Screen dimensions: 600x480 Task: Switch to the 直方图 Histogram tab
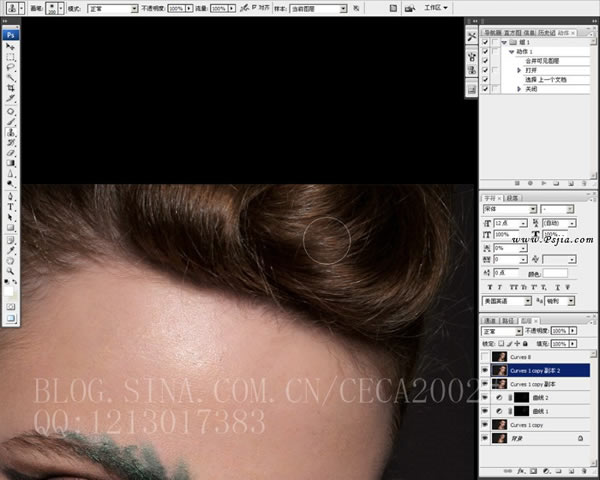tap(512, 33)
